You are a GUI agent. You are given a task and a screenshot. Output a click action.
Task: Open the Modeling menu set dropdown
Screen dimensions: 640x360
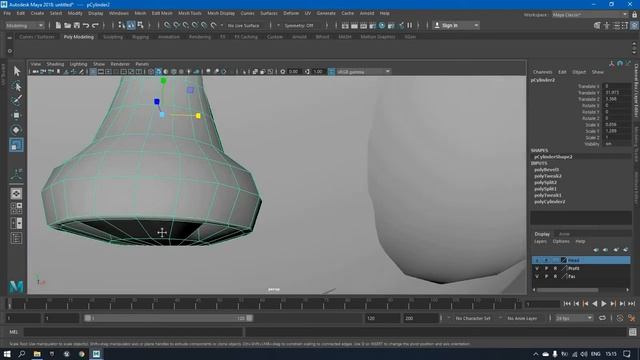click(25, 25)
